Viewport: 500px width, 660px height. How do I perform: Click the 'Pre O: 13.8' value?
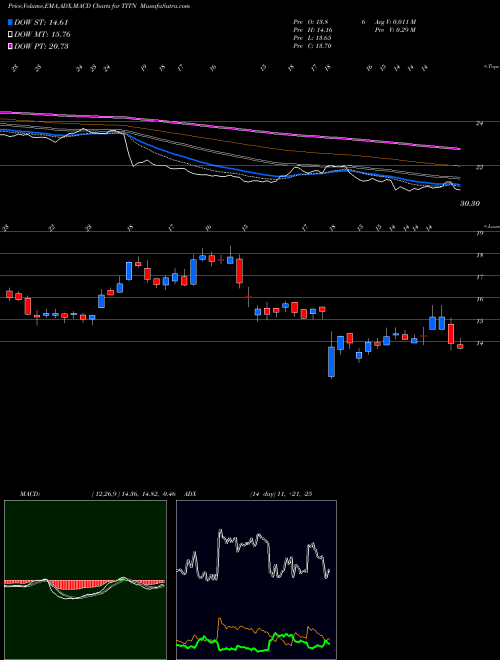point(311,22)
